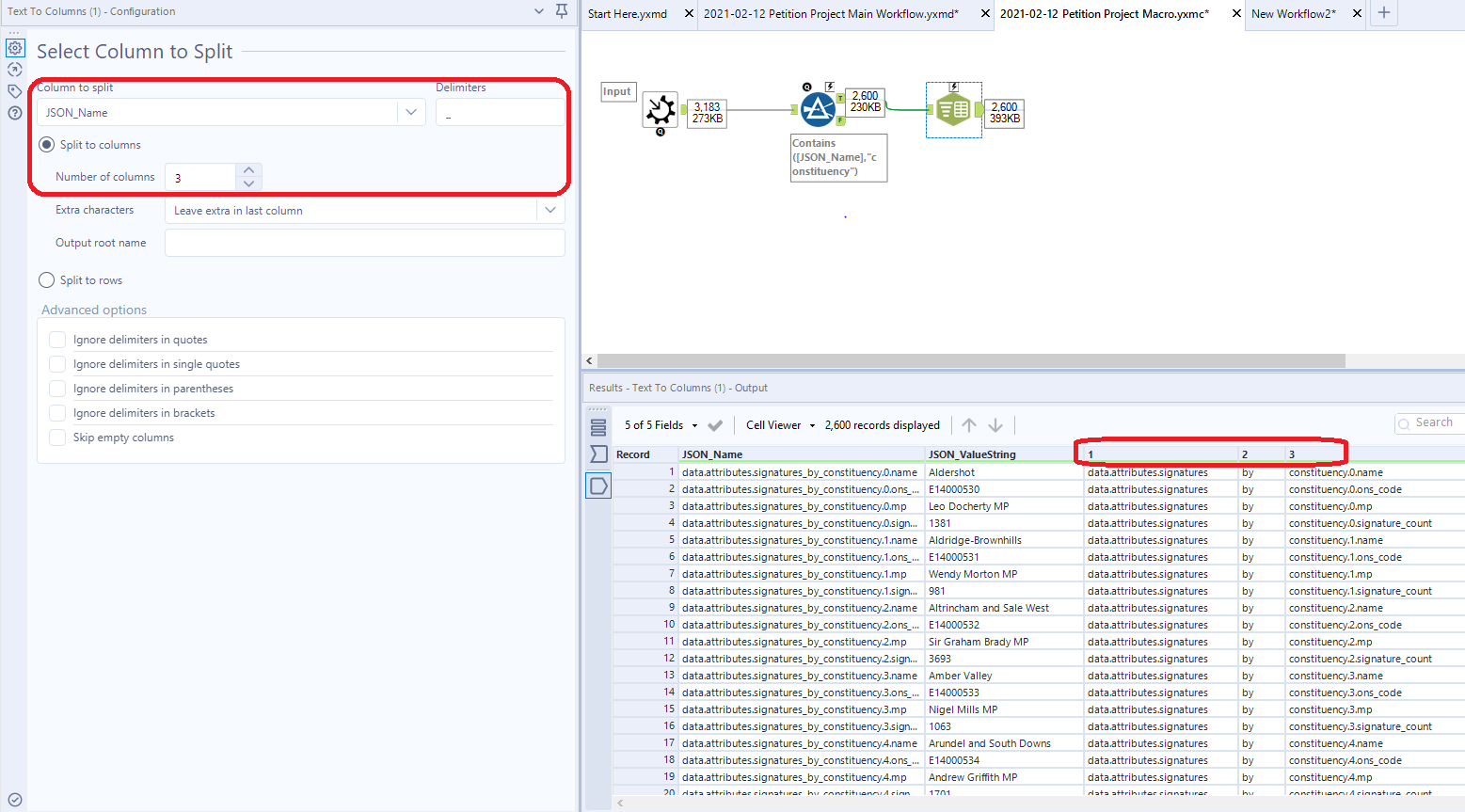This screenshot has height=812, width=1465.
Task: Click the results Search box
Action: [x=1429, y=423]
